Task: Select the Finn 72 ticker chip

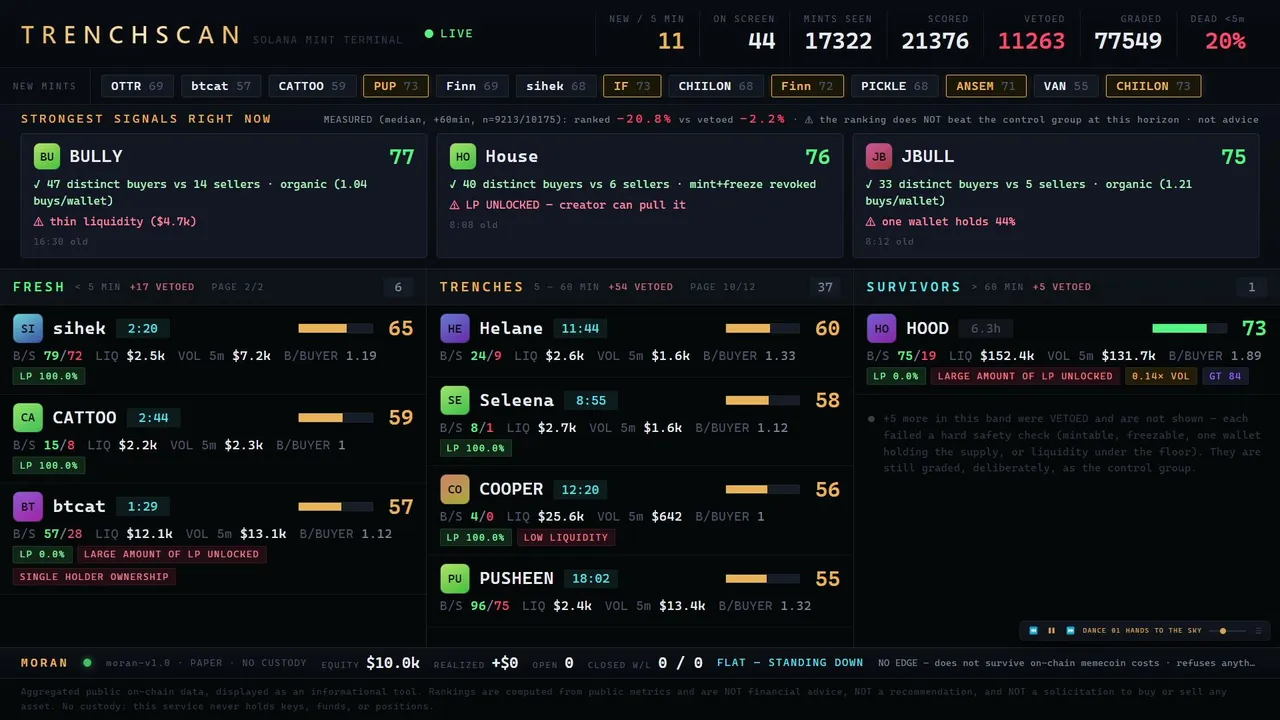Action: (807, 86)
